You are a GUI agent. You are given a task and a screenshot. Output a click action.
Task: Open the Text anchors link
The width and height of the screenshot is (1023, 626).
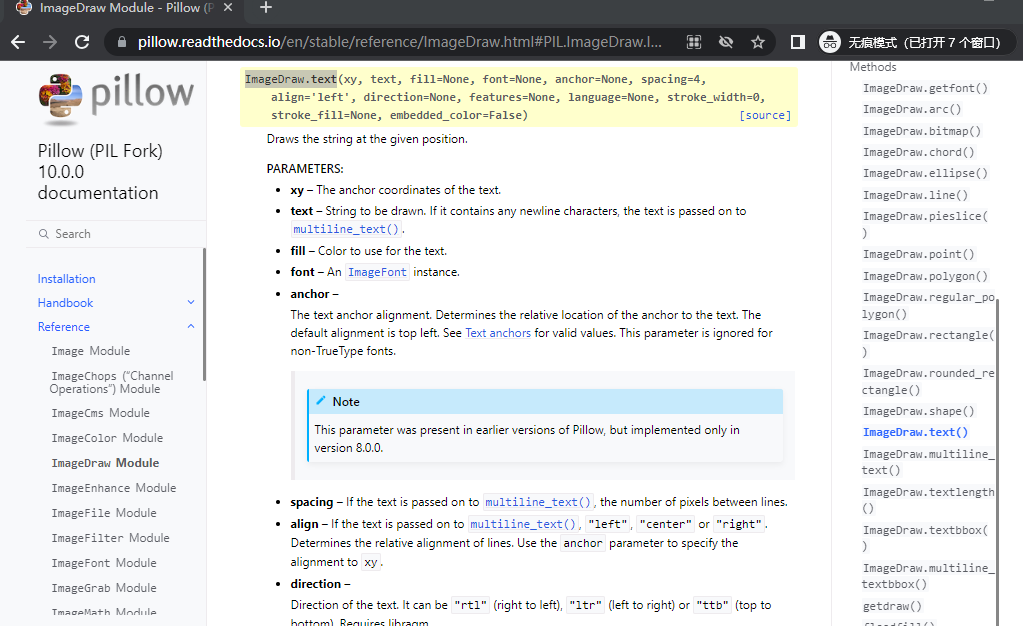[x=498, y=333]
